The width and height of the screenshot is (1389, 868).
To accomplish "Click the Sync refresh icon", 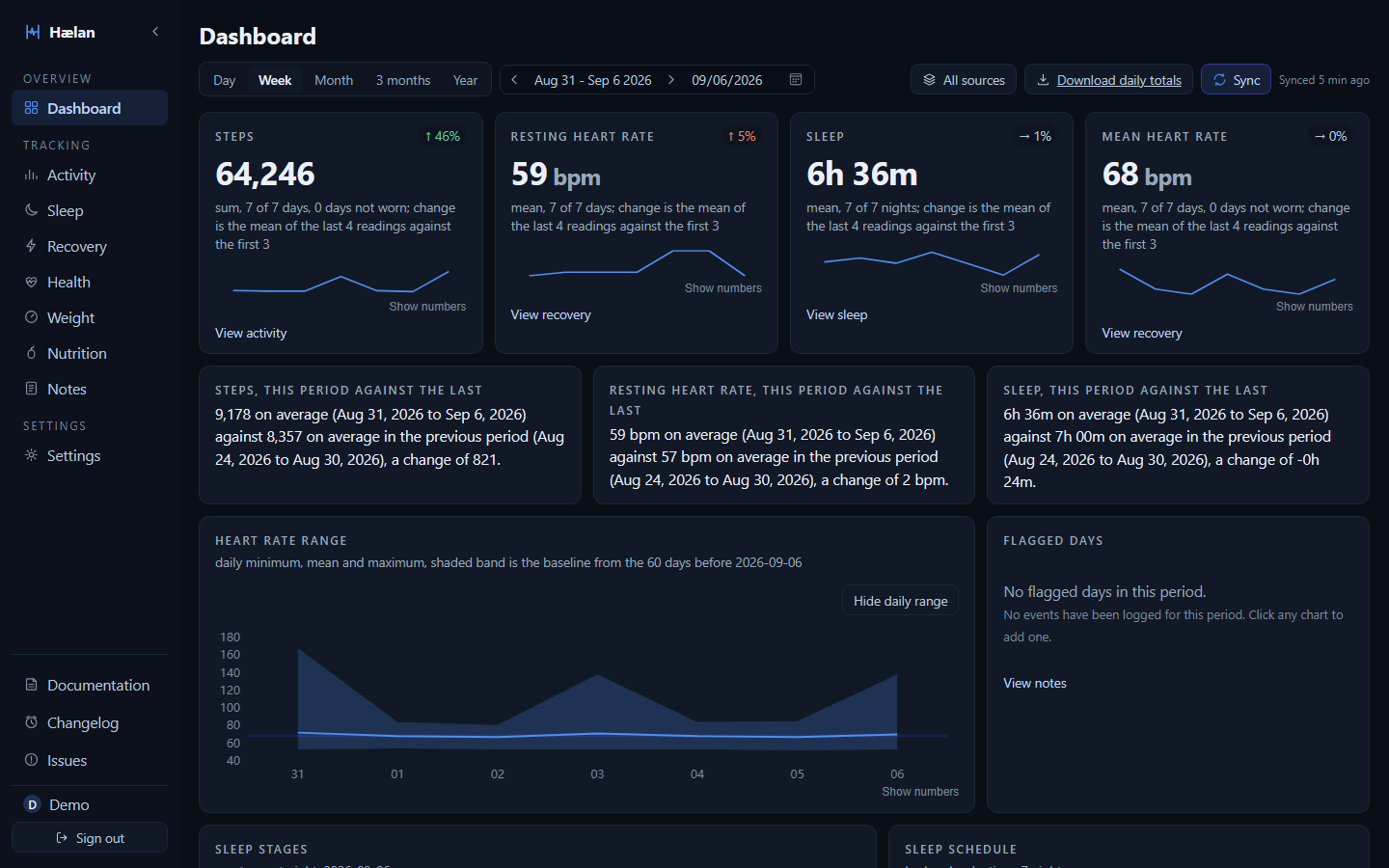I will click(1219, 80).
